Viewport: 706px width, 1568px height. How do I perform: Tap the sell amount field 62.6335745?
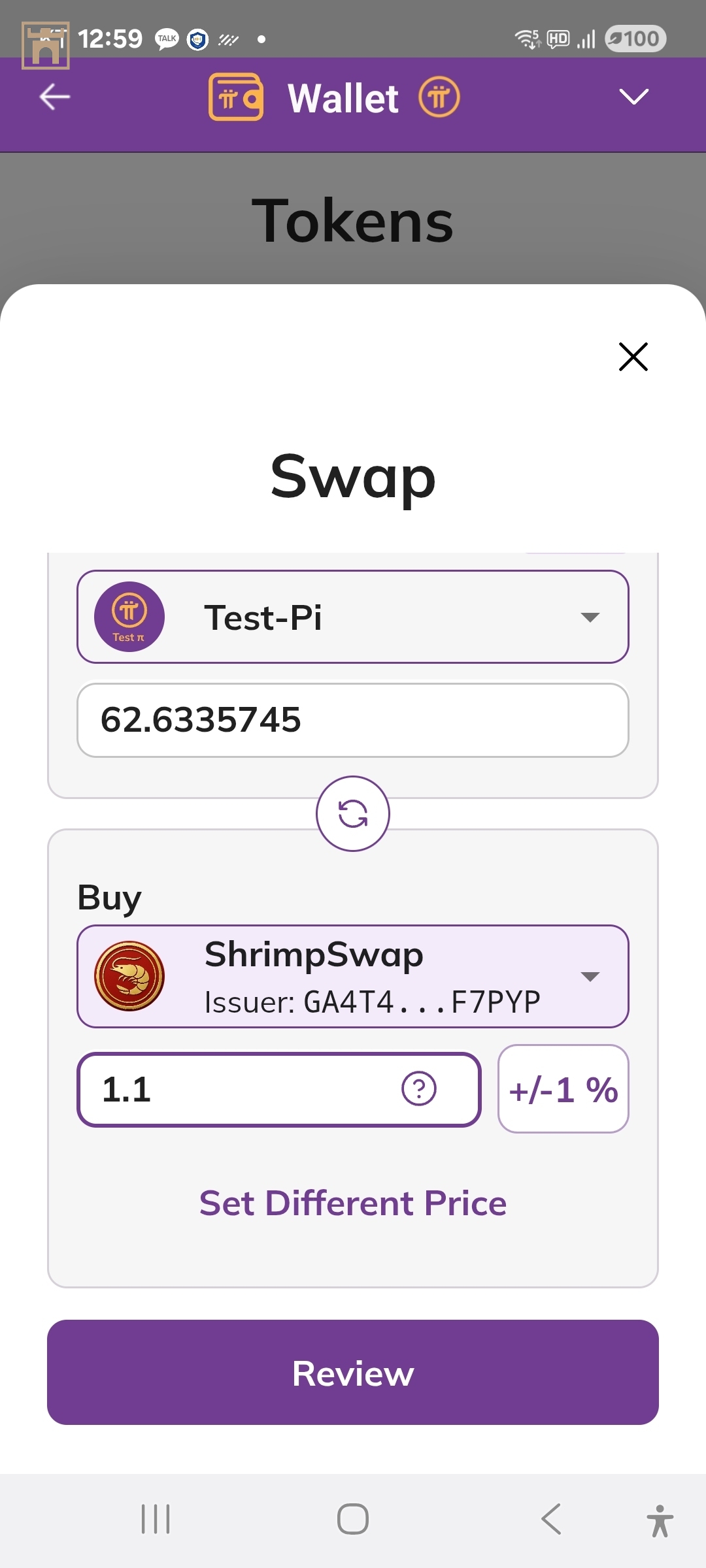[353, 720]
